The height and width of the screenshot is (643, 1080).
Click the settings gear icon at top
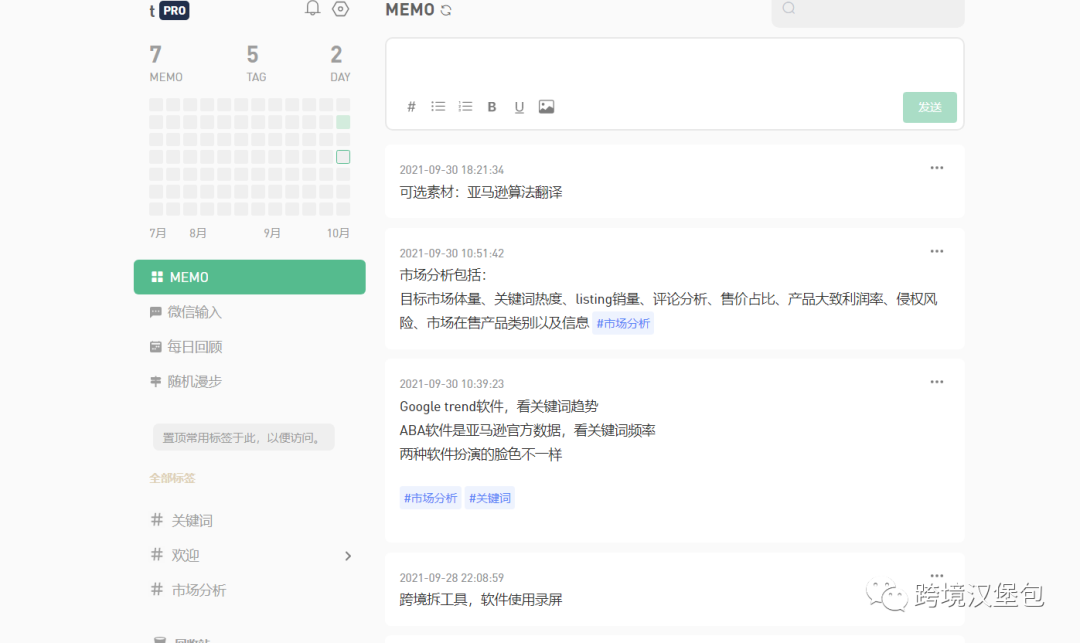(x=340, y=9)
